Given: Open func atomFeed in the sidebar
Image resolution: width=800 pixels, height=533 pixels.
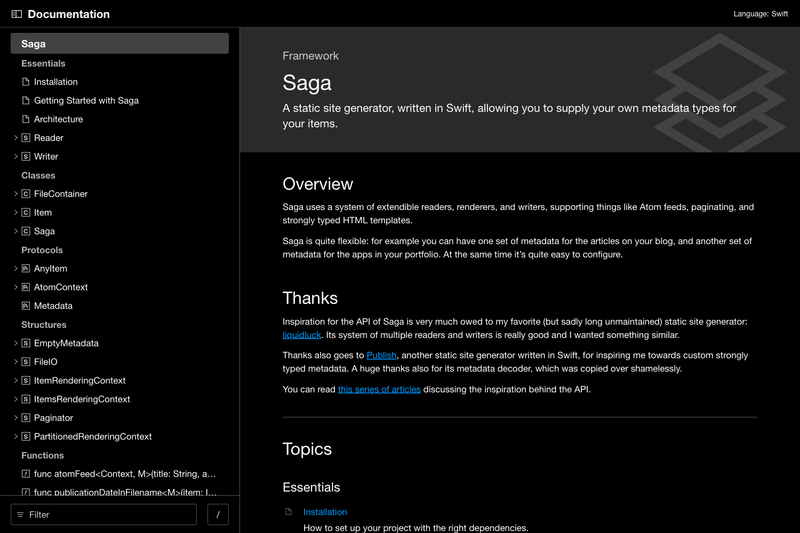Looking at the screenshot, I should 124,474.
